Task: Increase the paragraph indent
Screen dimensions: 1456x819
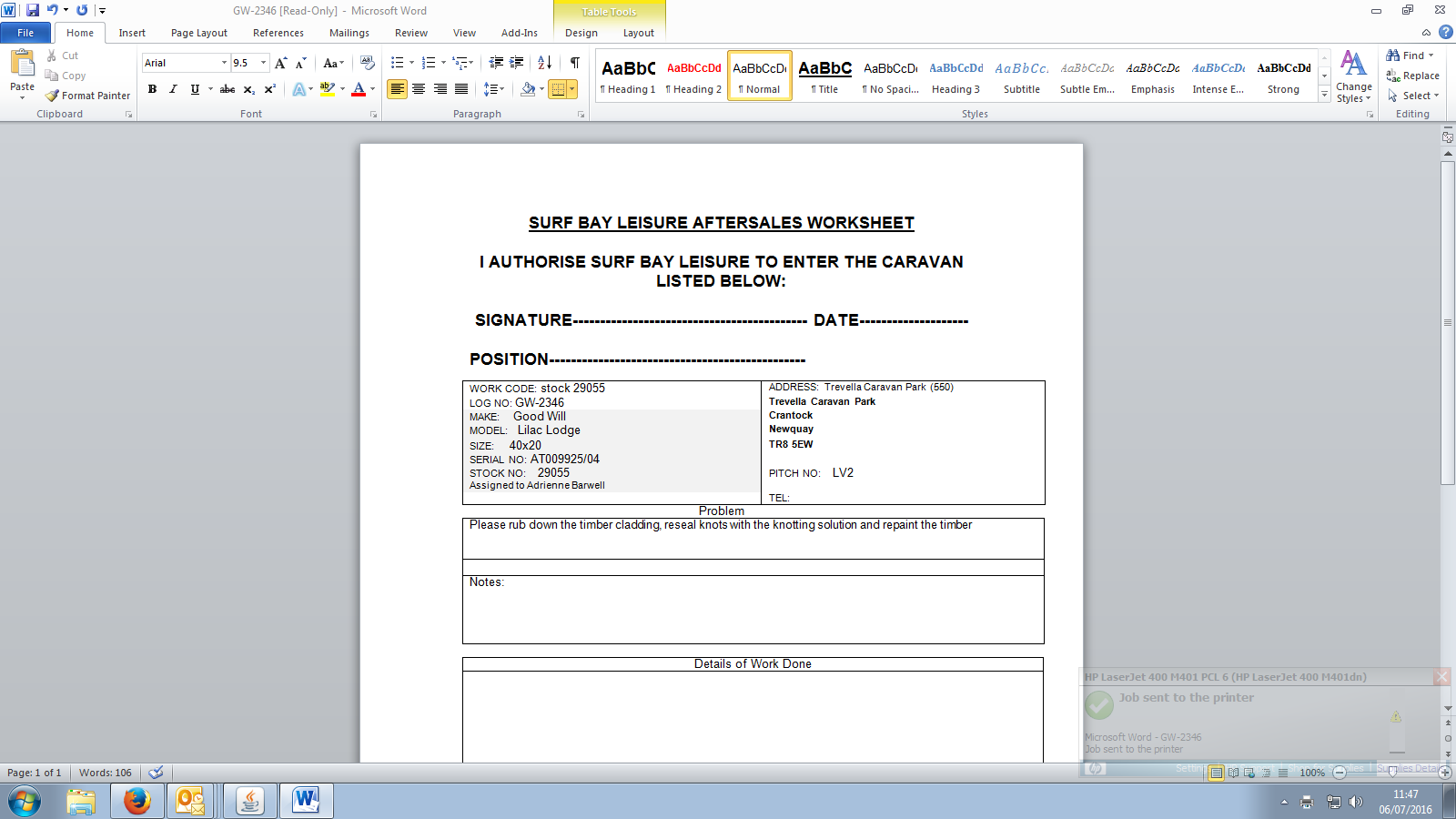Action: click(517, 63)
